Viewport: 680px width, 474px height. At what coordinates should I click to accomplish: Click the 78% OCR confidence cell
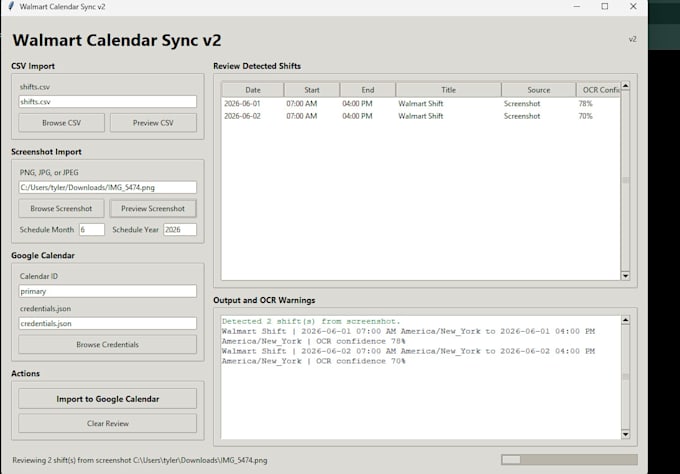(x=585, y=104)
